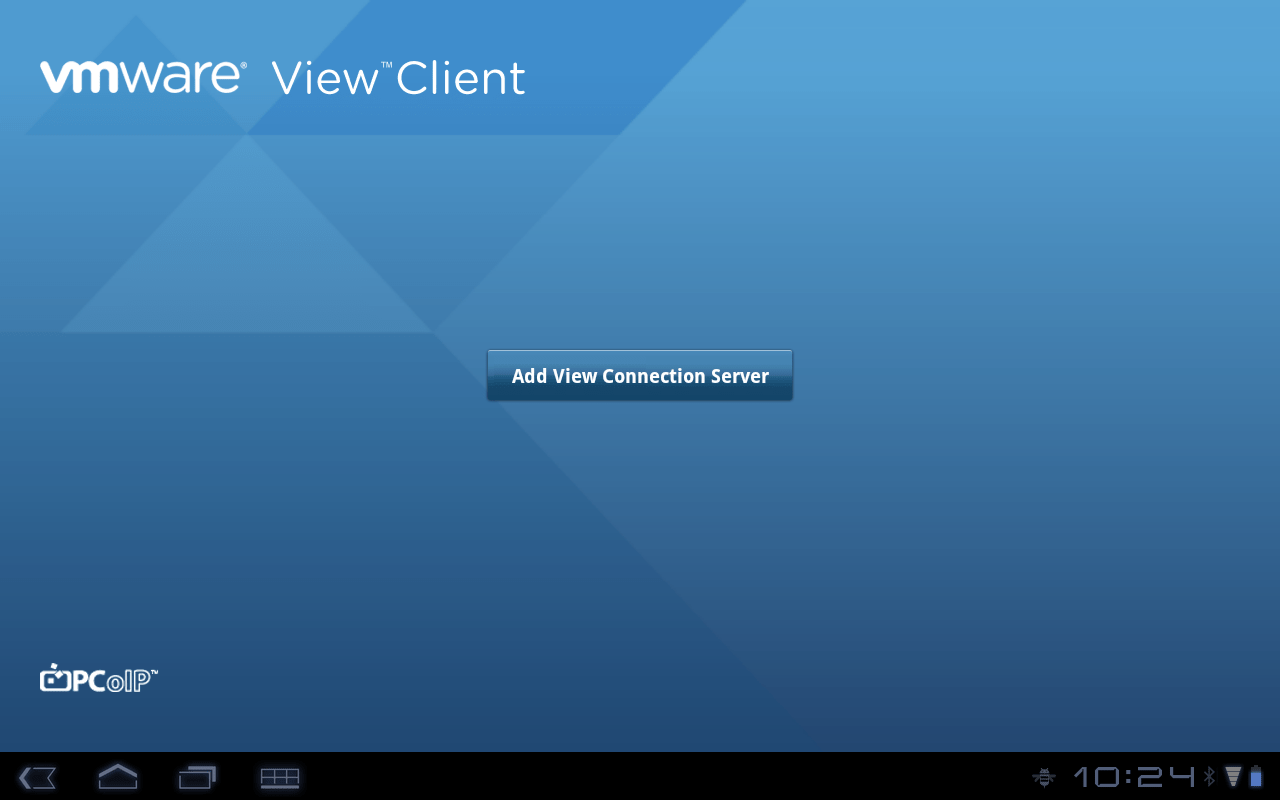Tap the 10:24 clock in system bar
This screenshot has height=800, width=1280.
(1134, 776)
